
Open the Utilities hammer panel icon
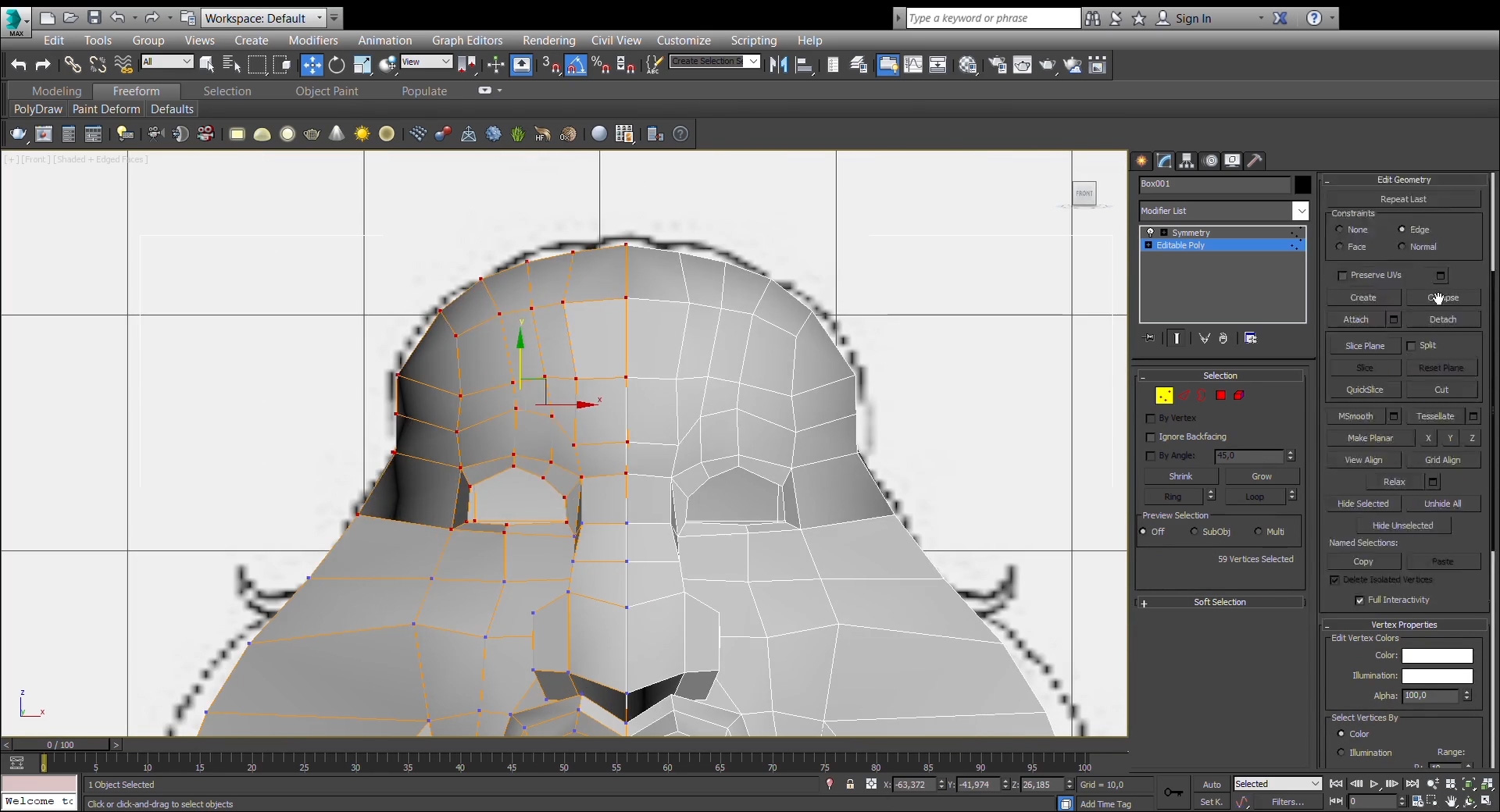1255,161
